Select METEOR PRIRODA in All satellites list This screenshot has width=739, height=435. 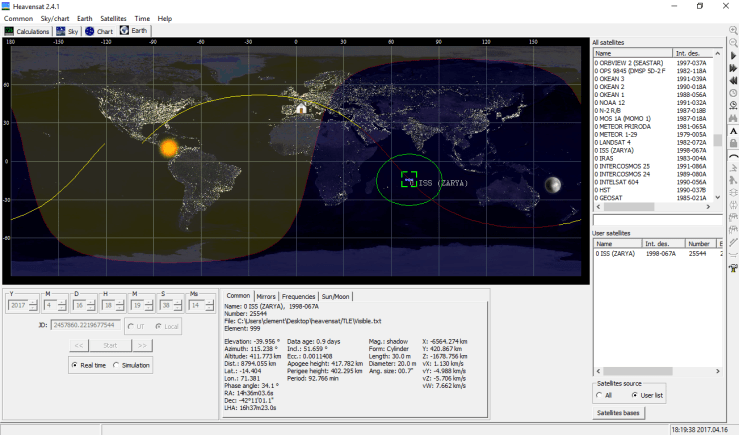tap(625, 127)
